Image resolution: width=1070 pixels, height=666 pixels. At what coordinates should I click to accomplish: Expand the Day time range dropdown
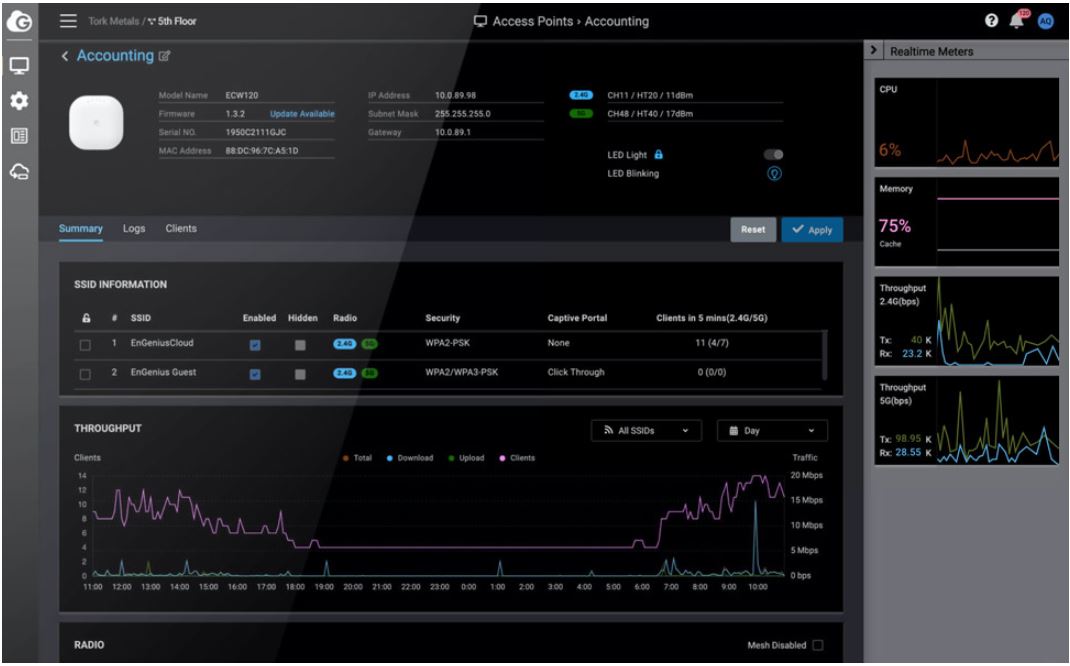pos(771,431)
